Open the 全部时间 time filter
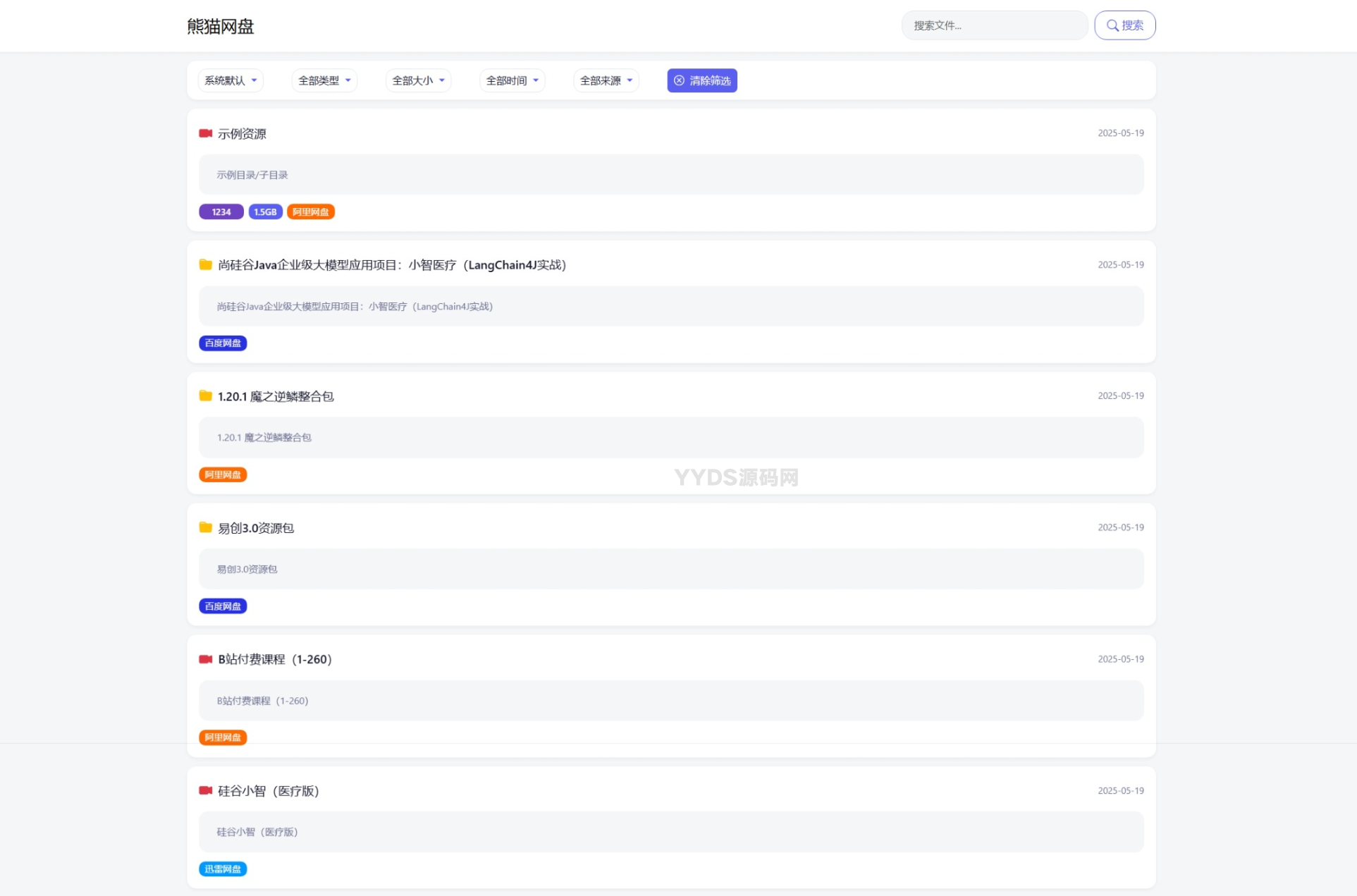 click(x=512, y=80)
